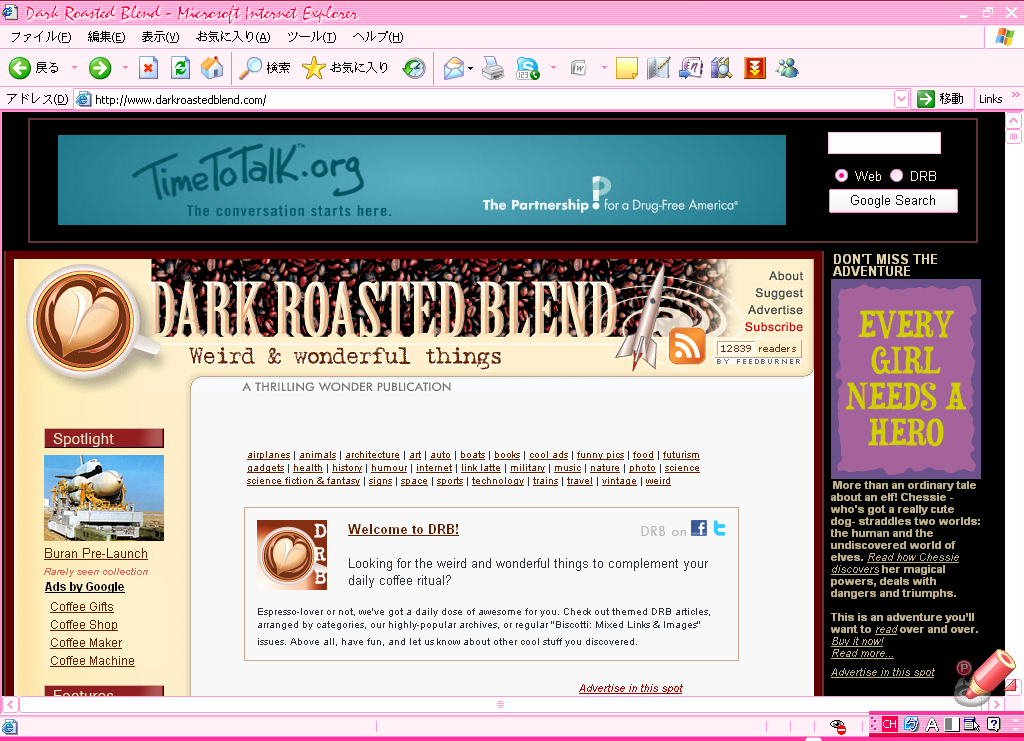
Task: Expand the address bar URL dropdown
Action: tap(901, 99)
